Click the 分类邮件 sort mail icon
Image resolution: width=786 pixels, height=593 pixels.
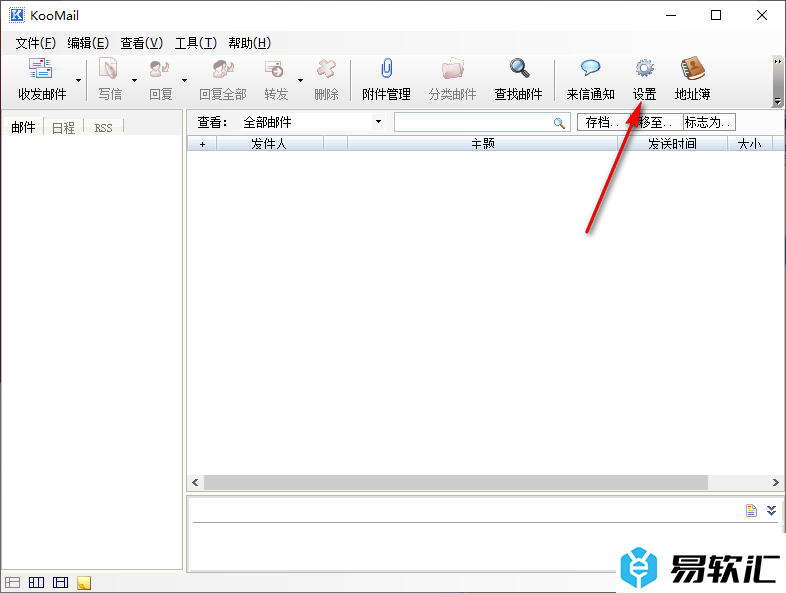(x=453, y=69)
